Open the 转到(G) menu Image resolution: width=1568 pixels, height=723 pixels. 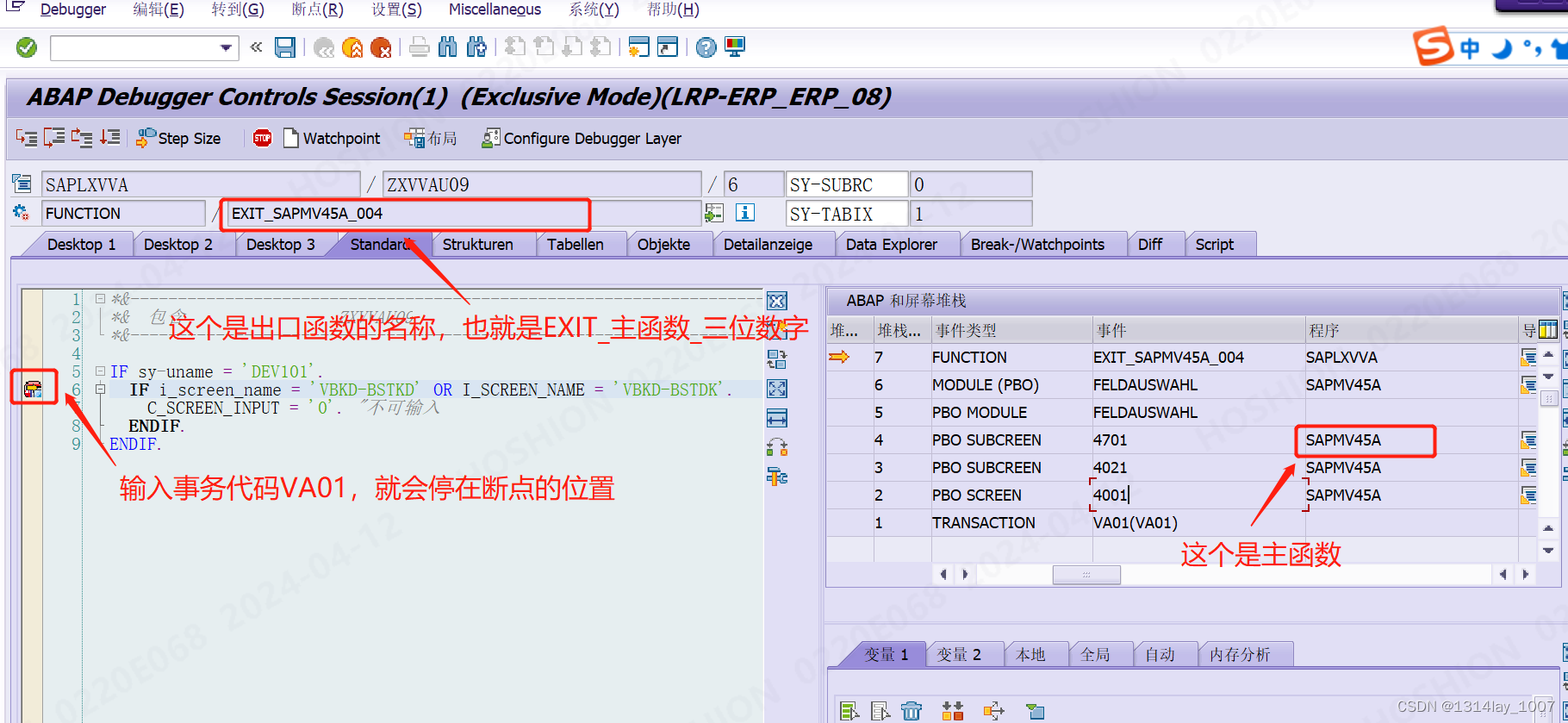(x=238, y=9)
